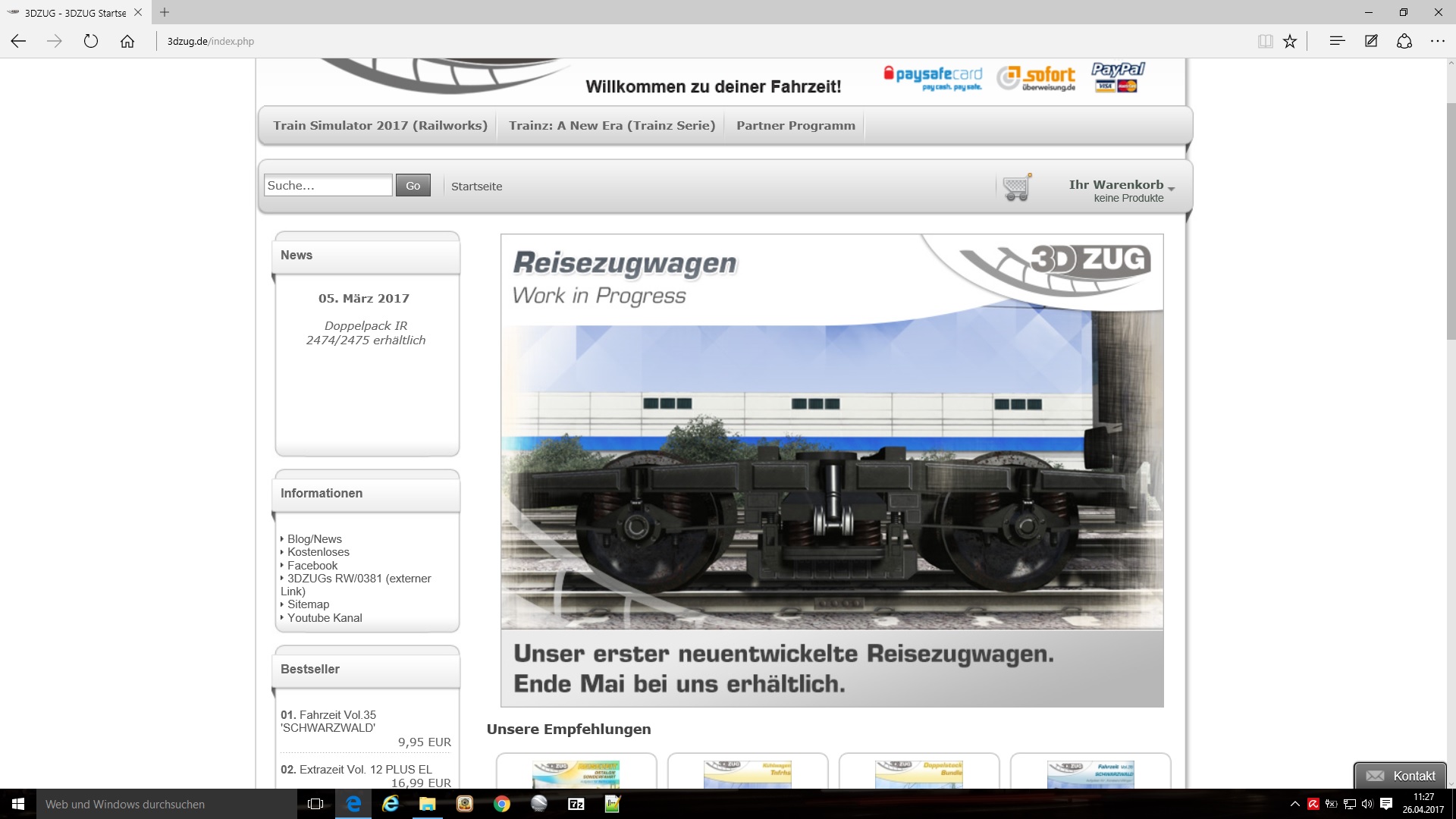The width and height of the screenshot is (1456, 819).
Task: Add page to favorites with star icon
Action: 1290,42
